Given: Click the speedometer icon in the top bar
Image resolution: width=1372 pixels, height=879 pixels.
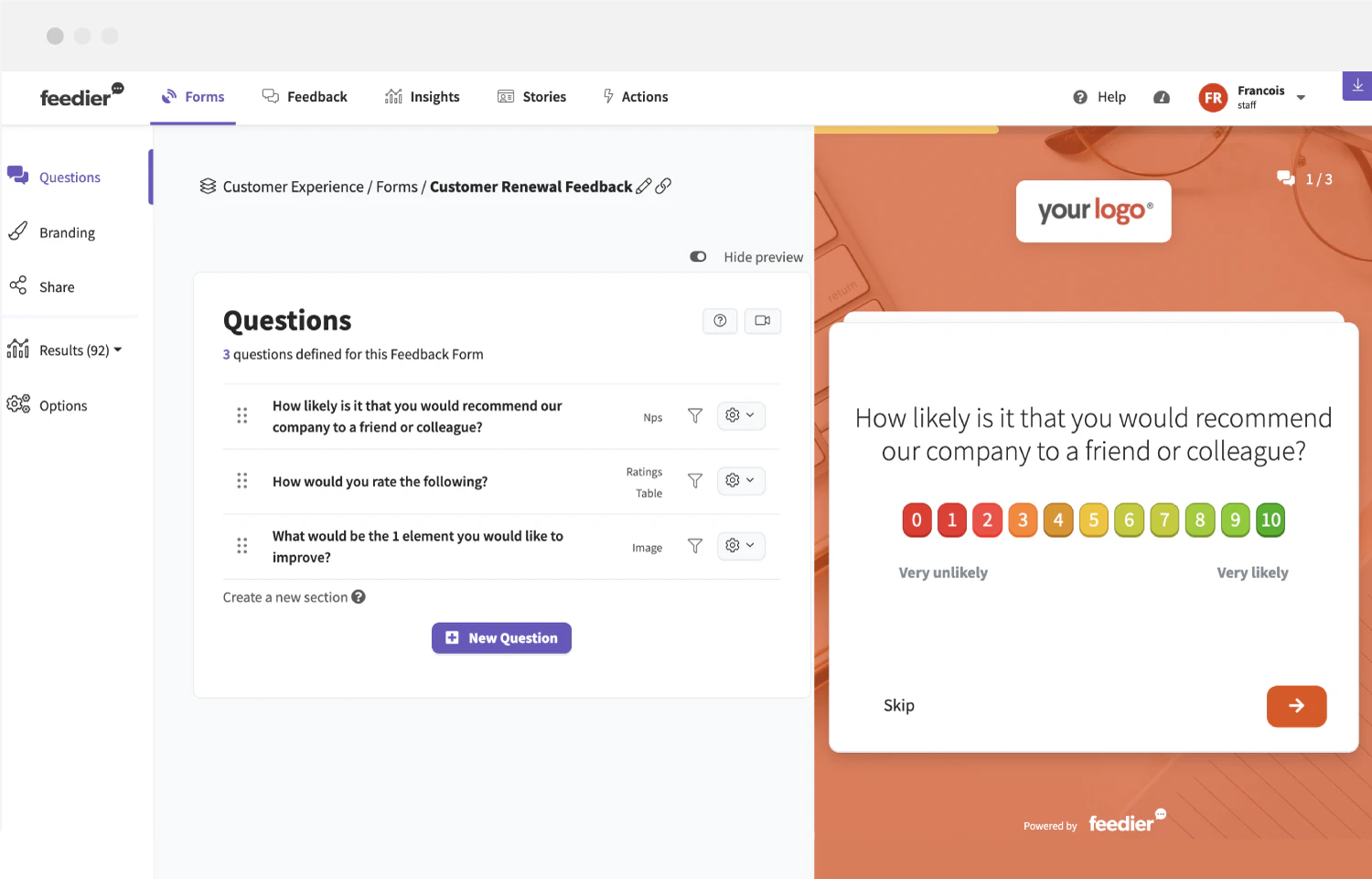Looking at the screenshot, I should click(1161, 97).
